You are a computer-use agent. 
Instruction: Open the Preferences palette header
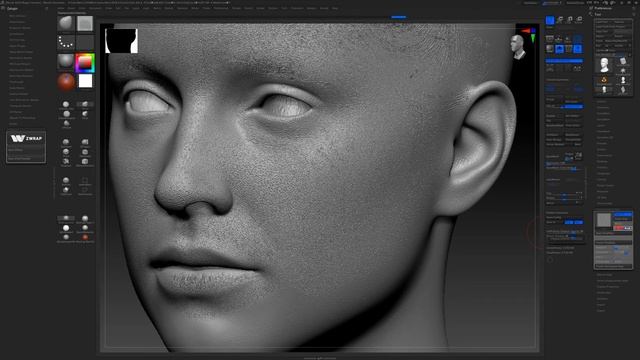pyautogui.click(x=603, y=8)
